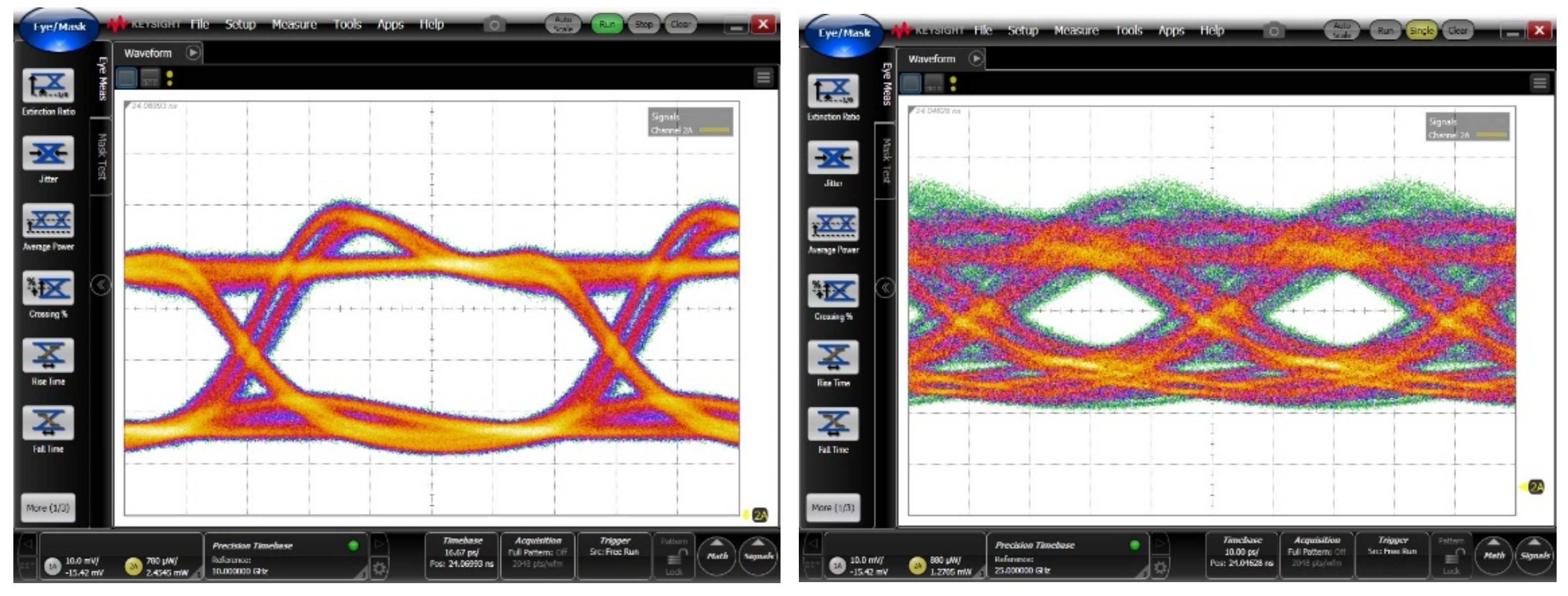Click camera screenshot icon in left window
1568x596 pixels.
[494, 25]
